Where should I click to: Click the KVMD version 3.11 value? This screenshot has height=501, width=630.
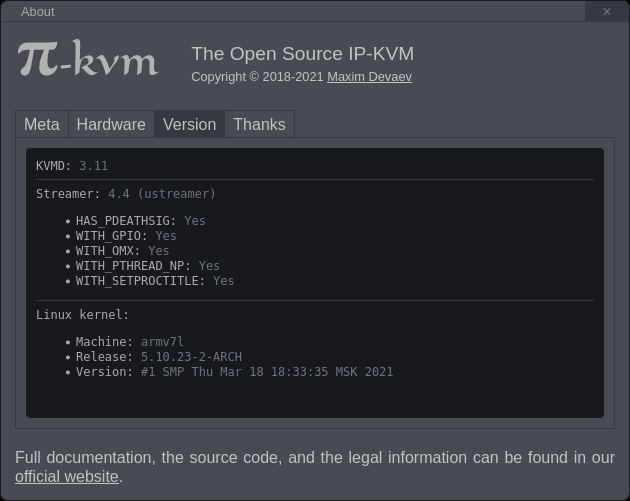(x=94, y=166)
